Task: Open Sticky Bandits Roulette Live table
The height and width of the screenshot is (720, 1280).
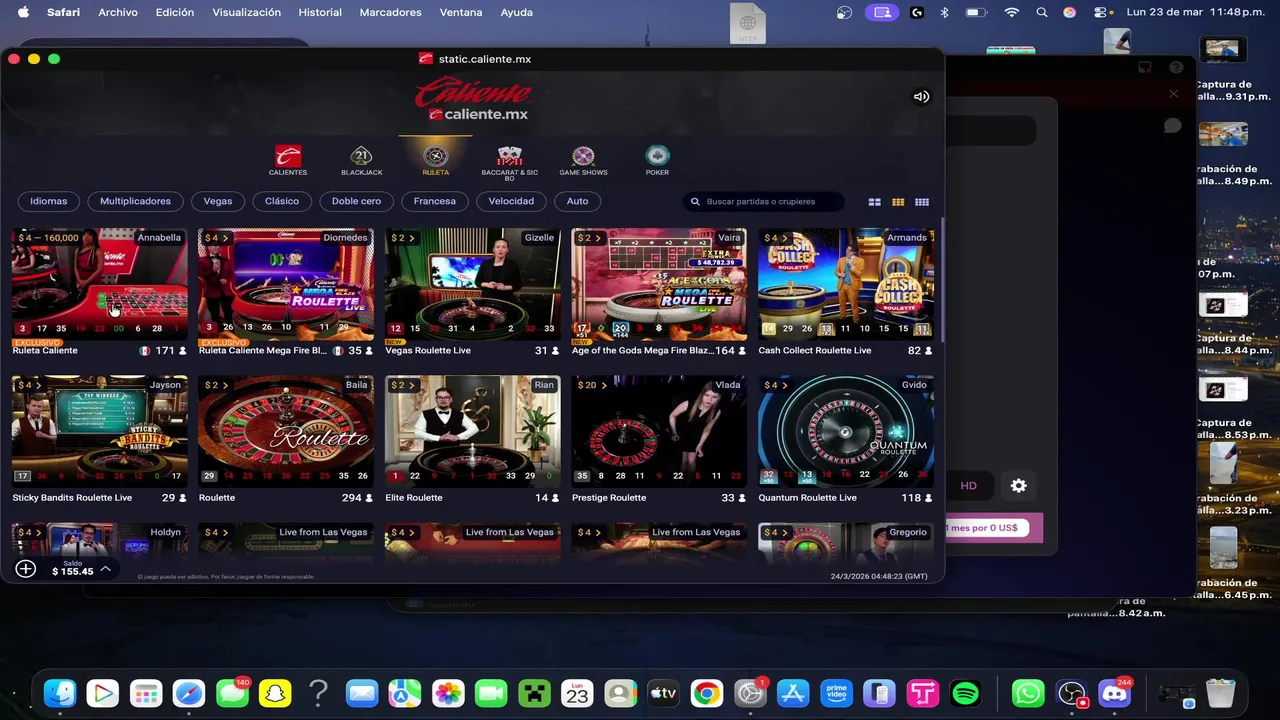Action: pyautogui.click(x=99, y=430)
